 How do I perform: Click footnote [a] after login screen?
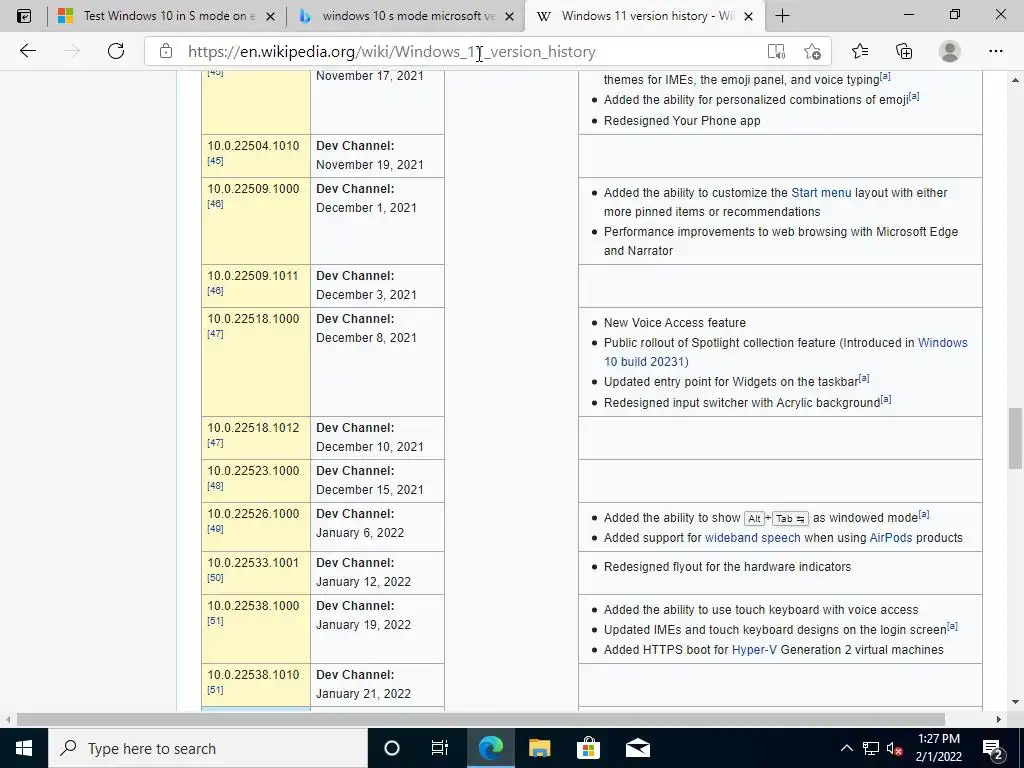coord(952,626)
